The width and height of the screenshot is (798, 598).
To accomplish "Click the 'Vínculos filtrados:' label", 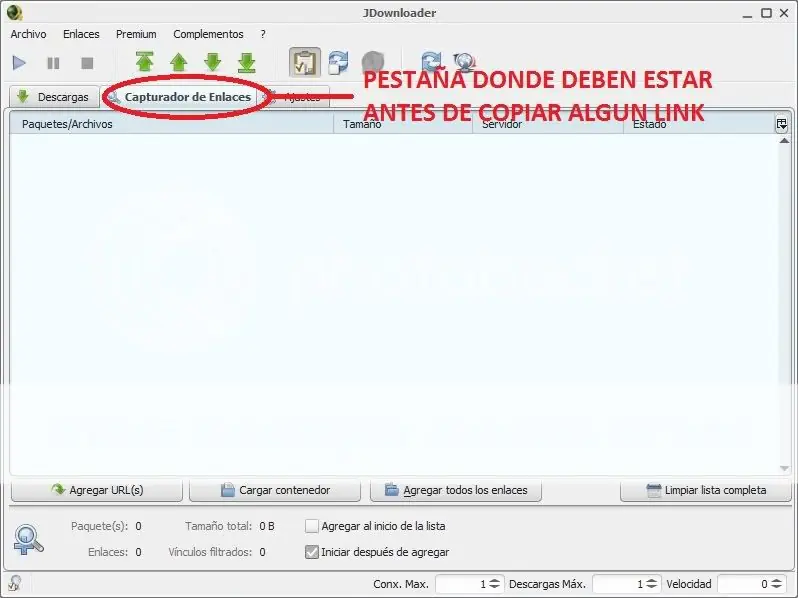I will (210, 552).
